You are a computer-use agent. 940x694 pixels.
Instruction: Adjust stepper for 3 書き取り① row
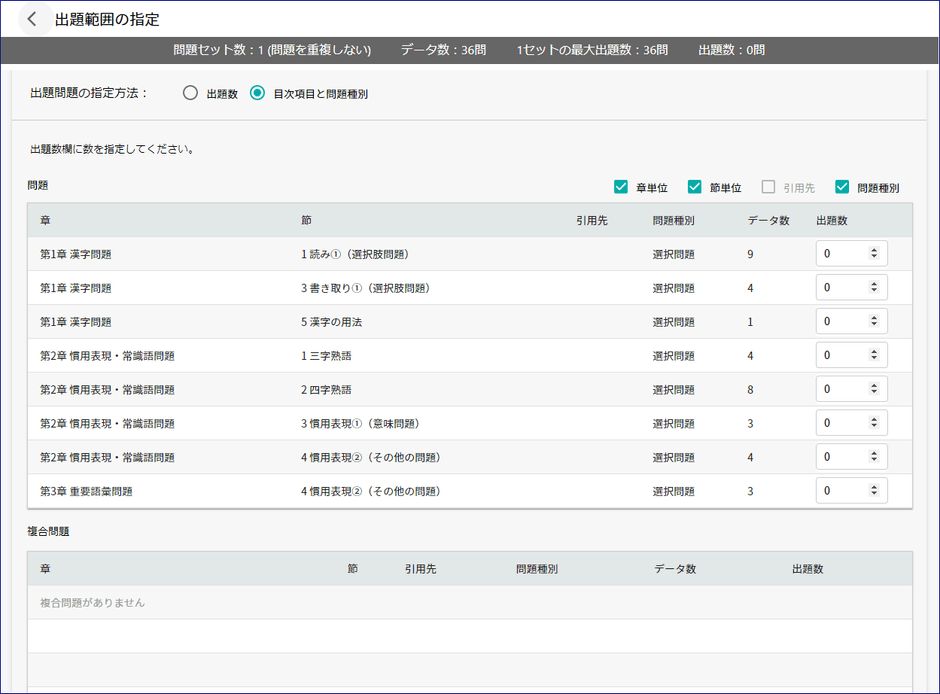(x=874, y=288)
